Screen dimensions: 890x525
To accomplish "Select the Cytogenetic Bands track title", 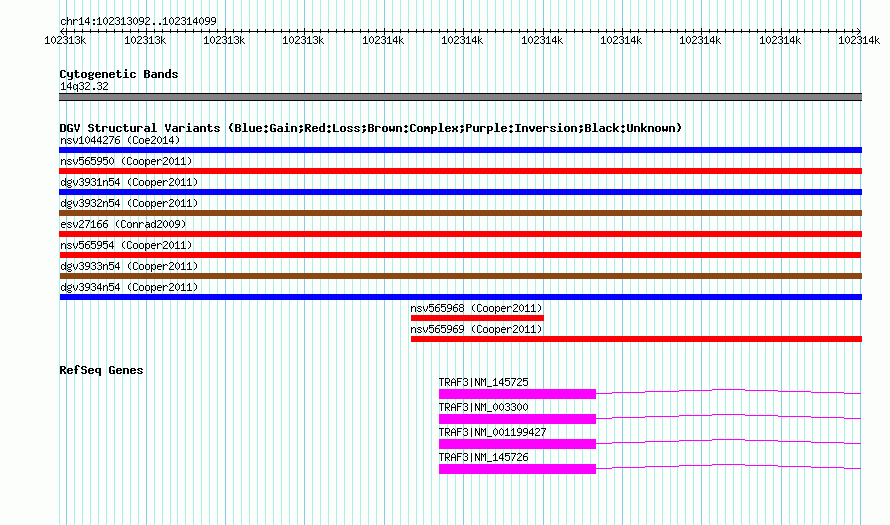I will (119, 74).
